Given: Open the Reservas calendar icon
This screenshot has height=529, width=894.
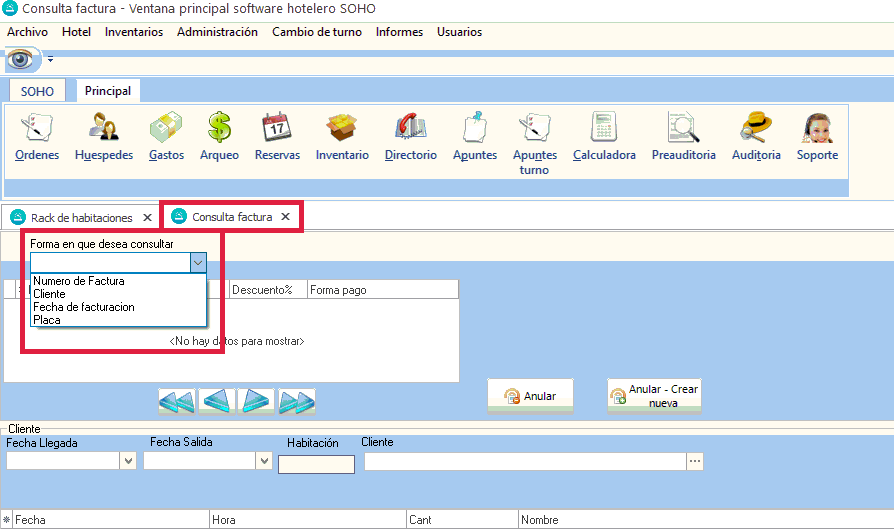Looking at the screenshot, I should 277,129.
